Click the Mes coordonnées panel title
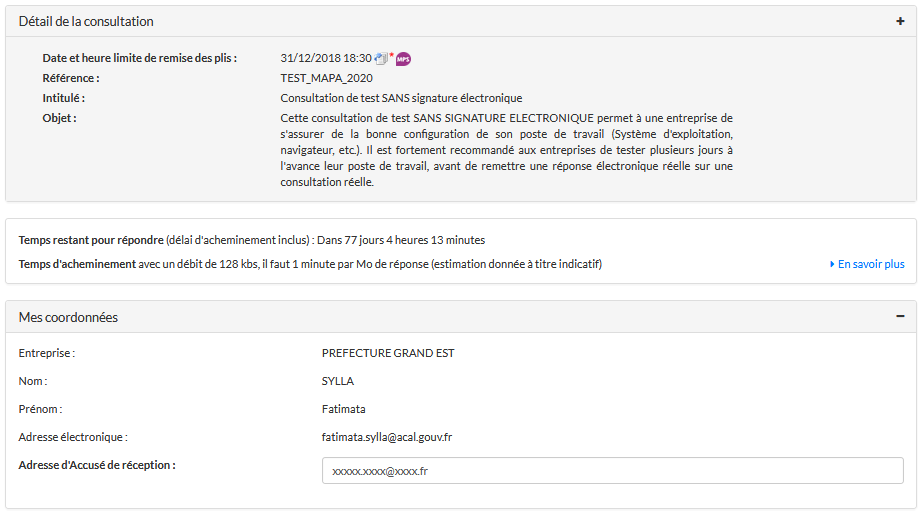921x516 pixels. (68, 317)
